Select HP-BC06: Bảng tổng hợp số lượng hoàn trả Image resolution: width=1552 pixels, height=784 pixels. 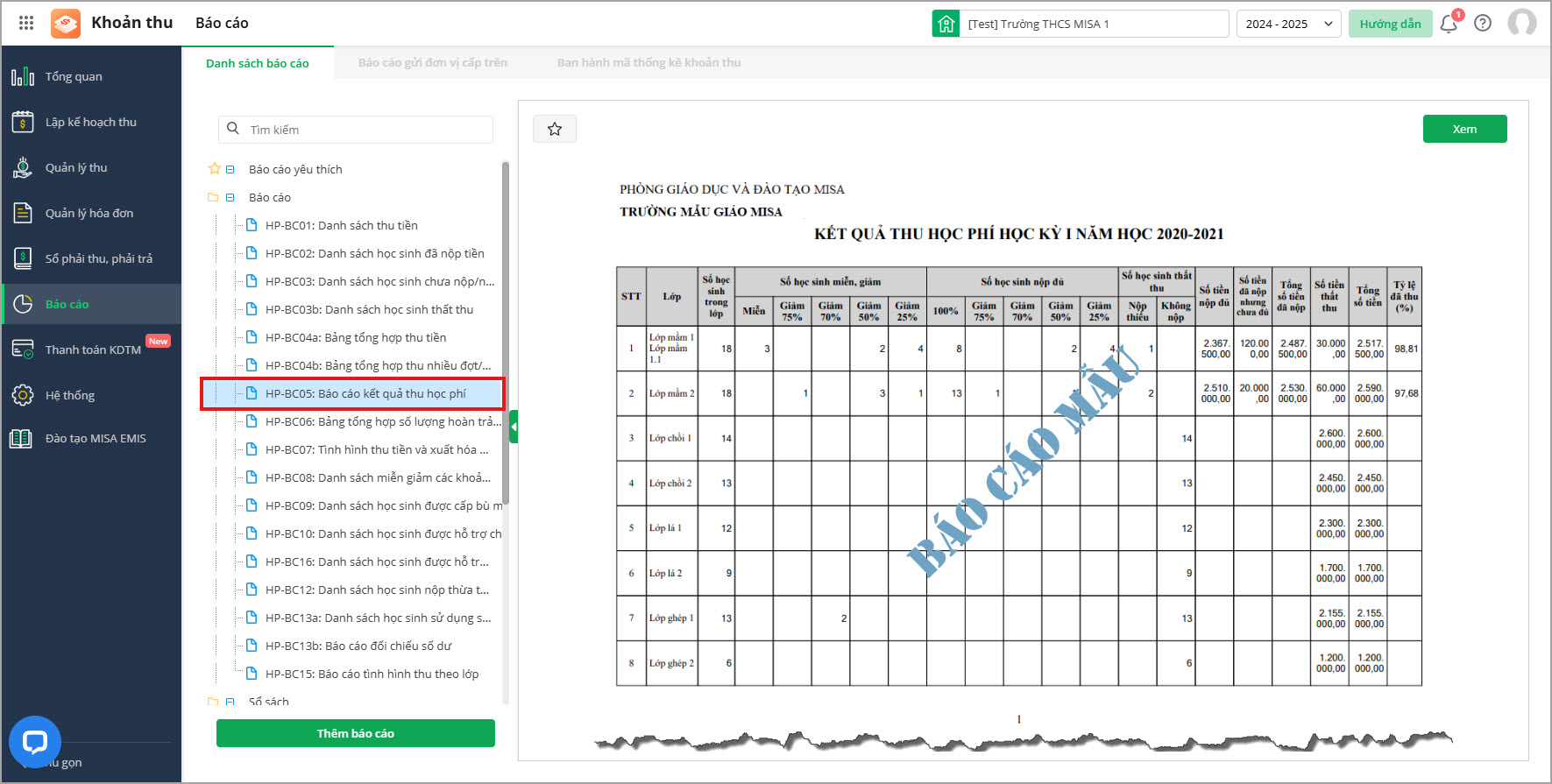click(x=383, y=421)
